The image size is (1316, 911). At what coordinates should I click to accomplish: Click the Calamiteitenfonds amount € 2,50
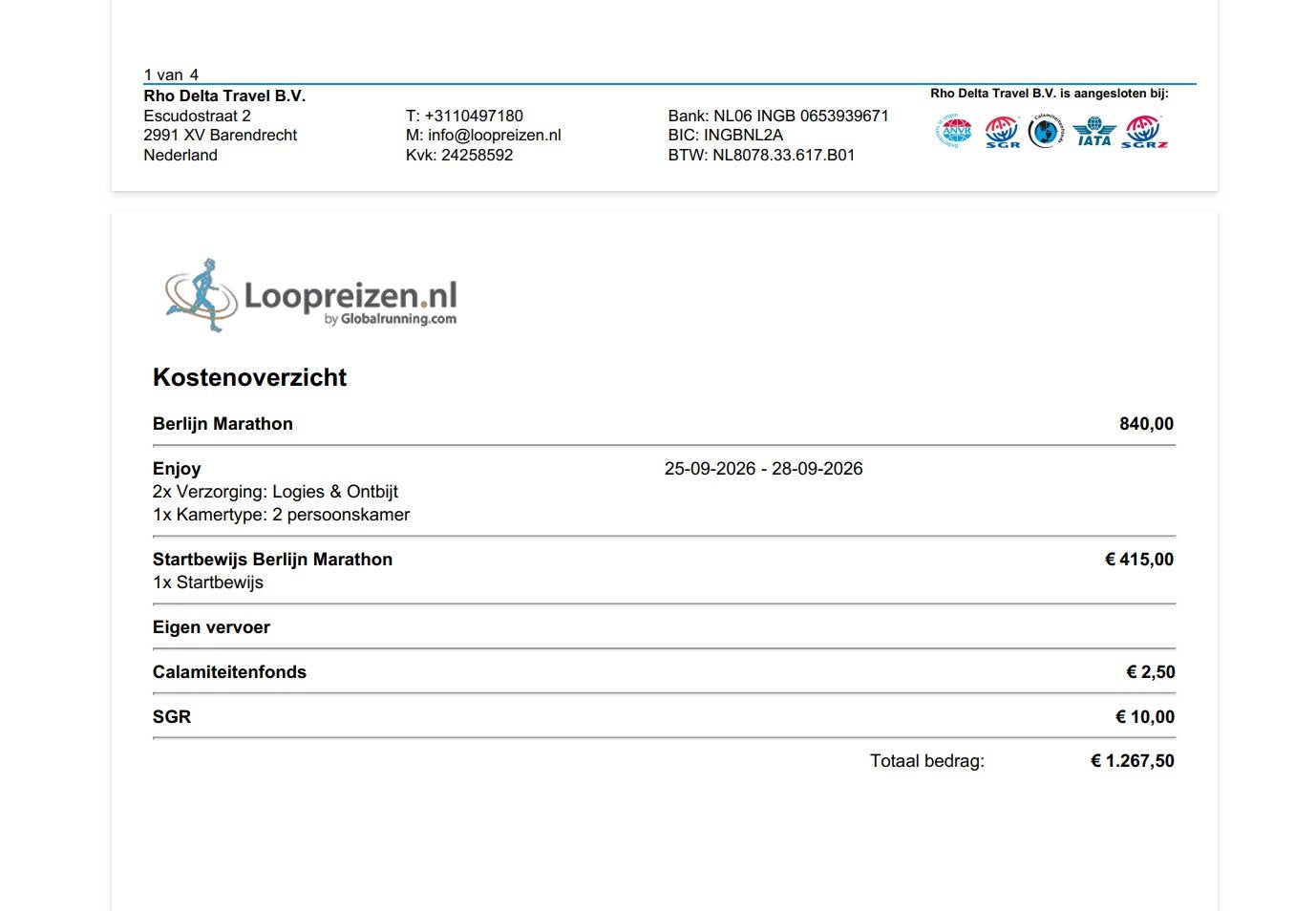1151,672
